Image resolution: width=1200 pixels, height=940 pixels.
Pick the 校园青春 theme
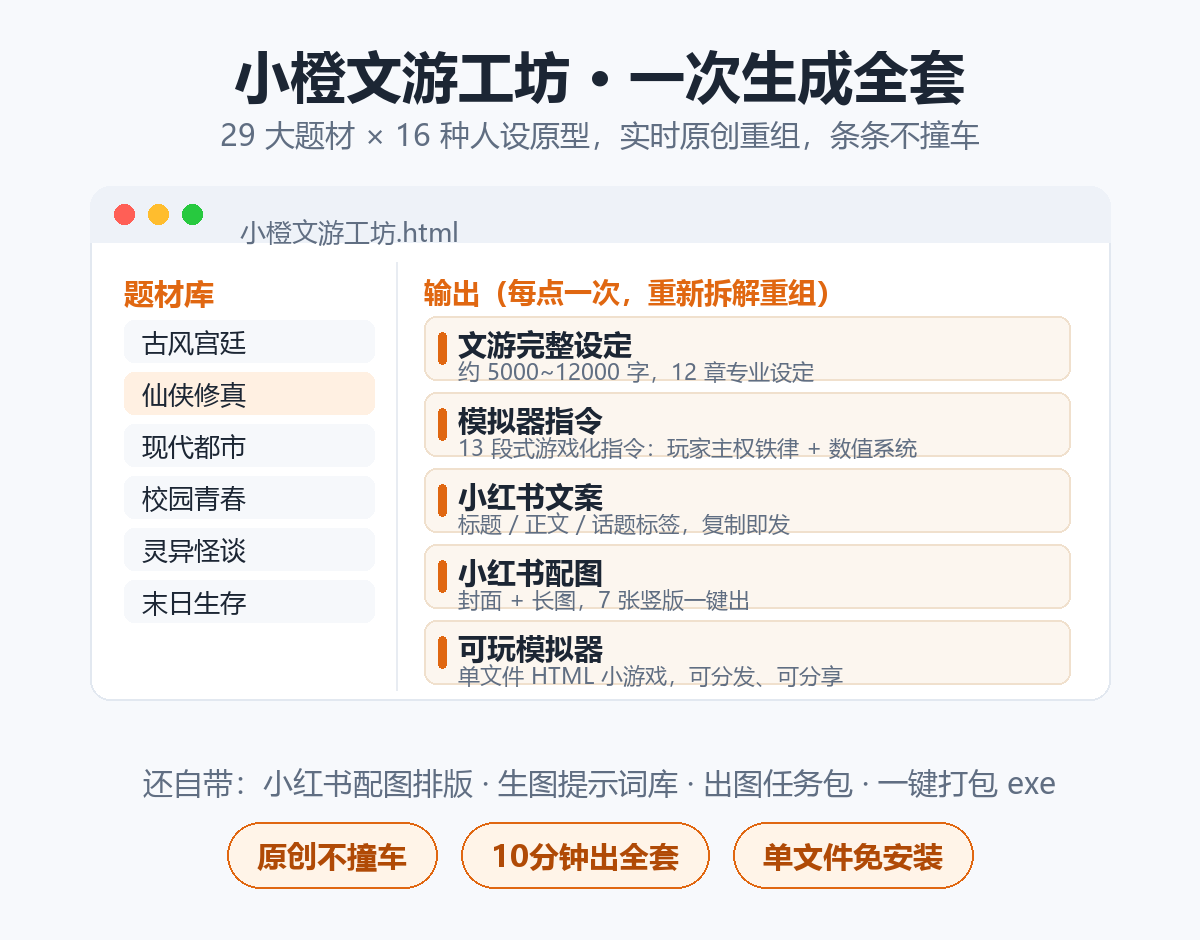249,498
